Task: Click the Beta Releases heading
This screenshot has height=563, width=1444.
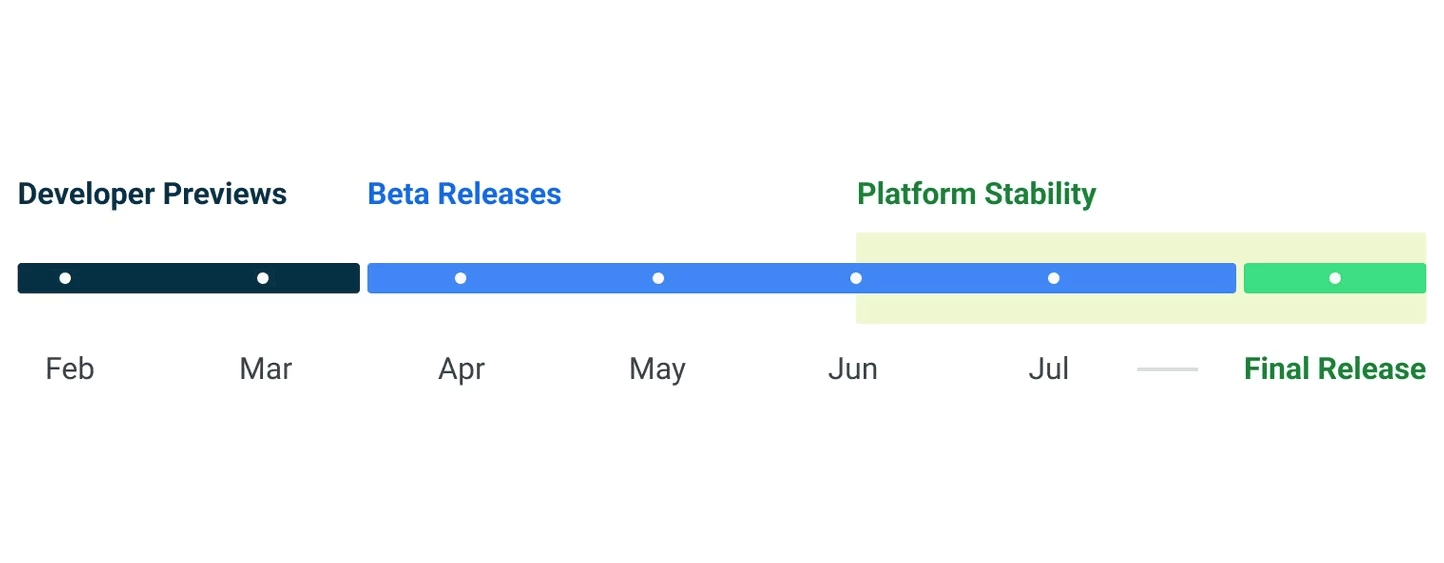Action: pyautogui.click(x=464, y=194)
